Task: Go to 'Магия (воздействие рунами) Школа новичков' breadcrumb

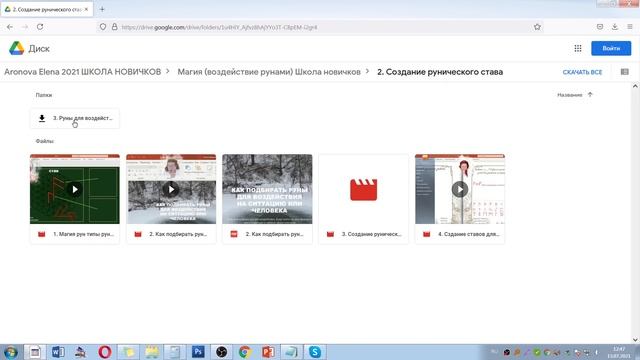Action: click(269, 72)
